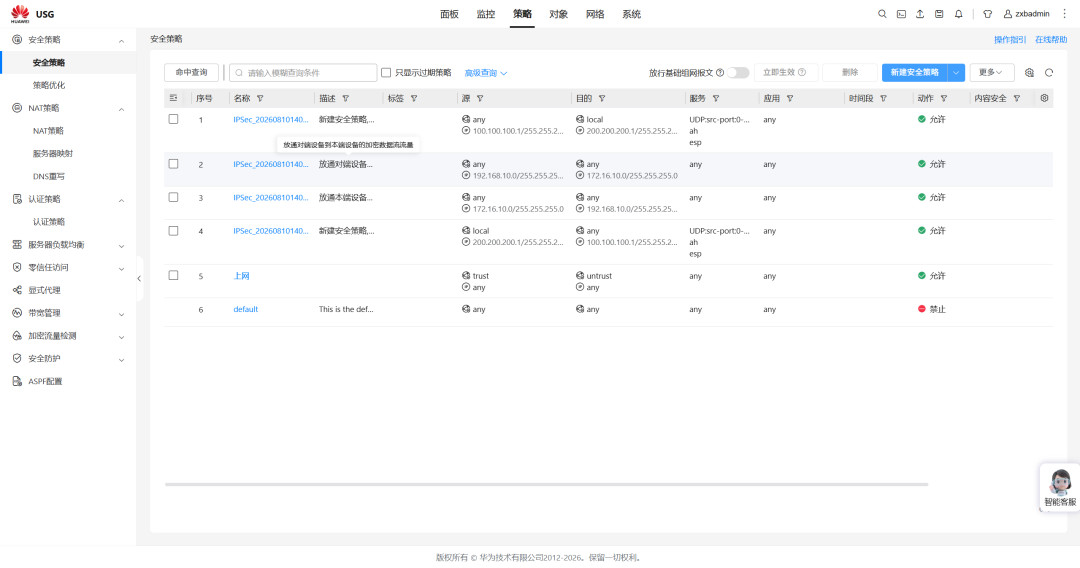Open the 操作指引 link
1080x568 pixels.
(x=1010, y=40)
